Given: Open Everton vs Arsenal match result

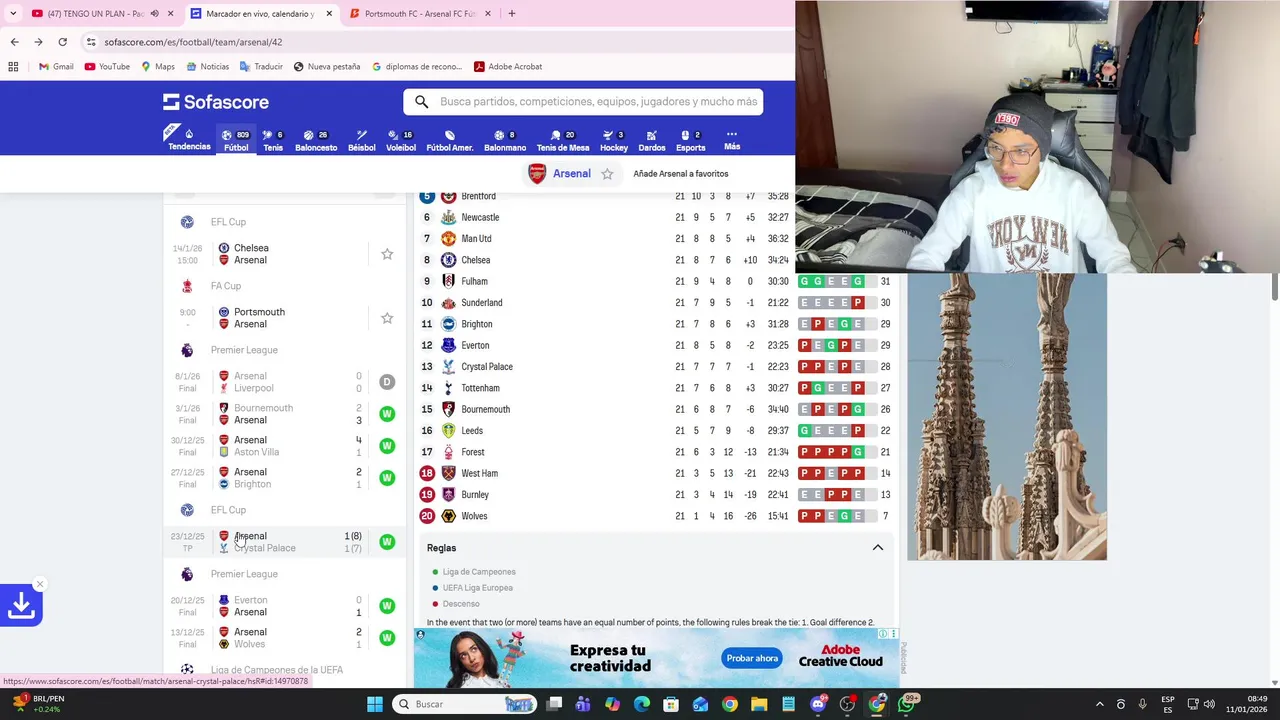Looking at the screenshot, I should [x=285, y=606].
